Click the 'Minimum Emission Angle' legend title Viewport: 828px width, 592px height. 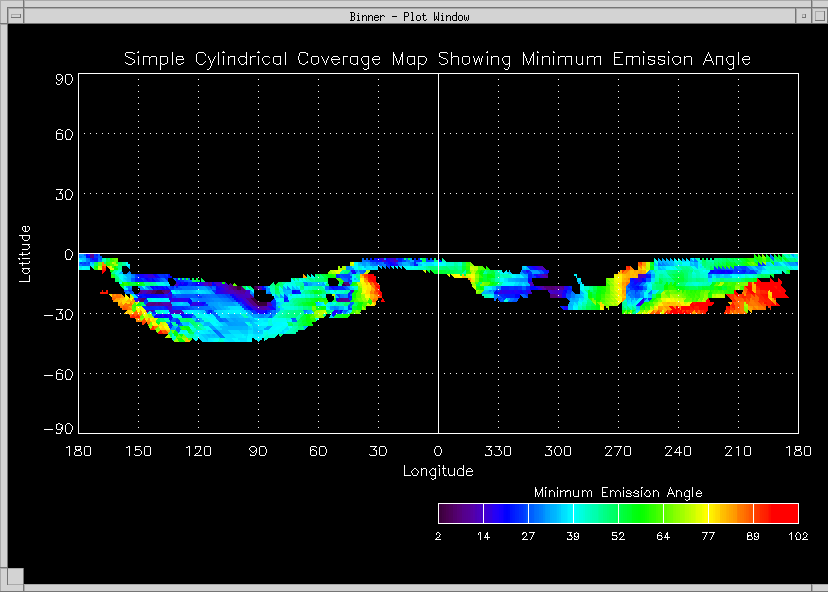click(618, 493)
